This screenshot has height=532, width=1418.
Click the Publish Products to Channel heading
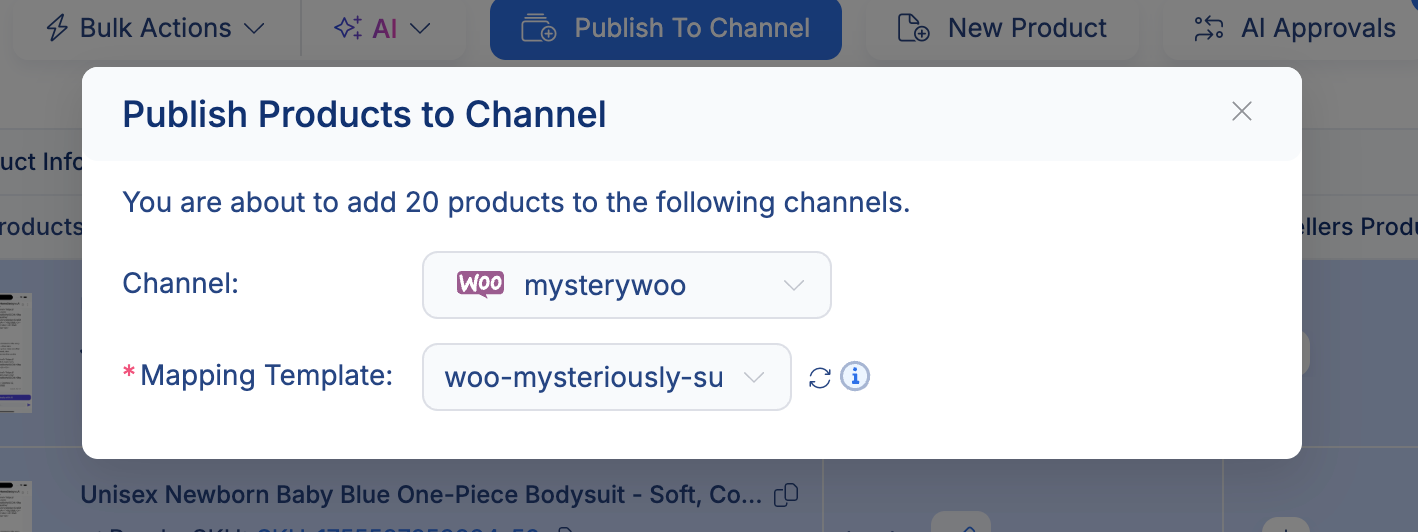coord(364,115)
